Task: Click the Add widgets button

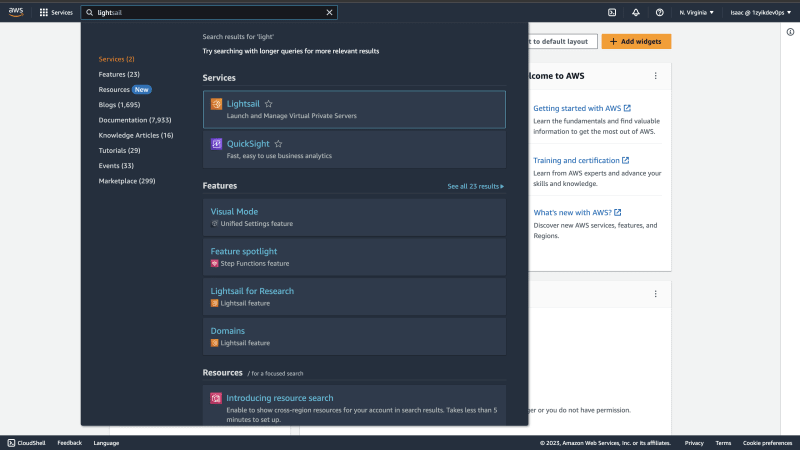Action: [636, 41]
